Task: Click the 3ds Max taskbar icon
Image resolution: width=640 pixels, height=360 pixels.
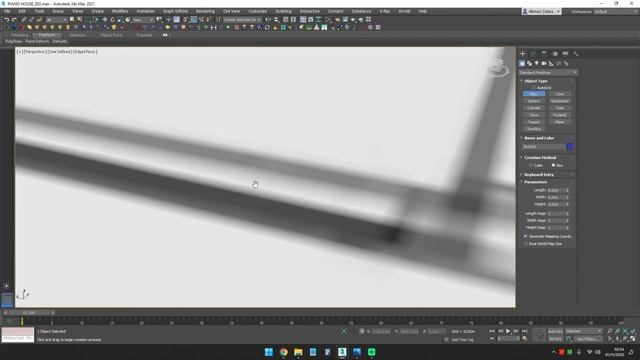Action: pos(342,352)
